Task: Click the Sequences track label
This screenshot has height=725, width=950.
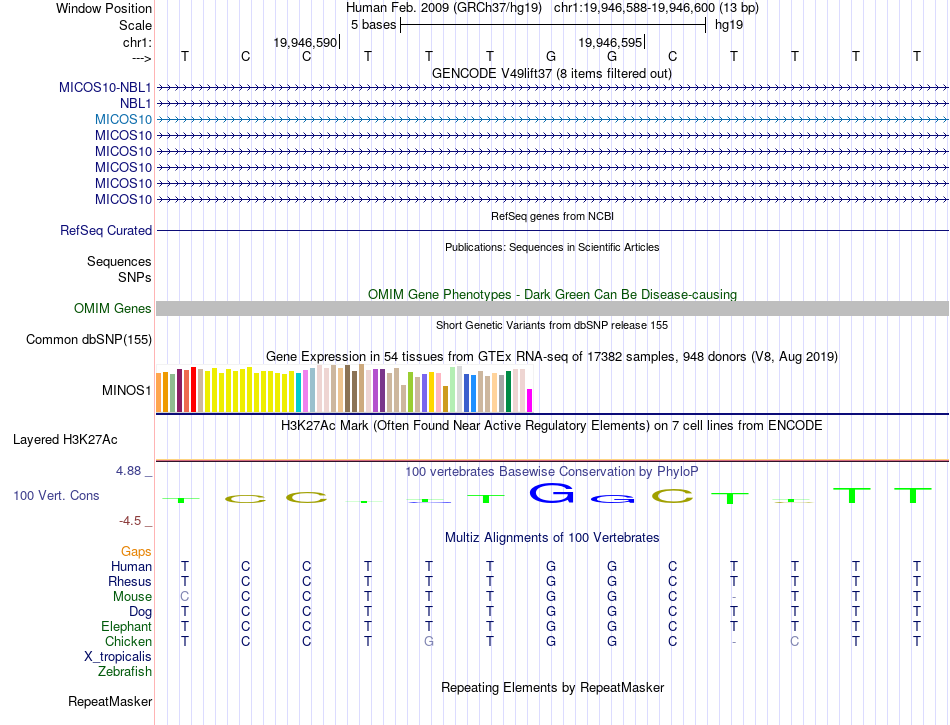Action: click(x=119, y=261)
